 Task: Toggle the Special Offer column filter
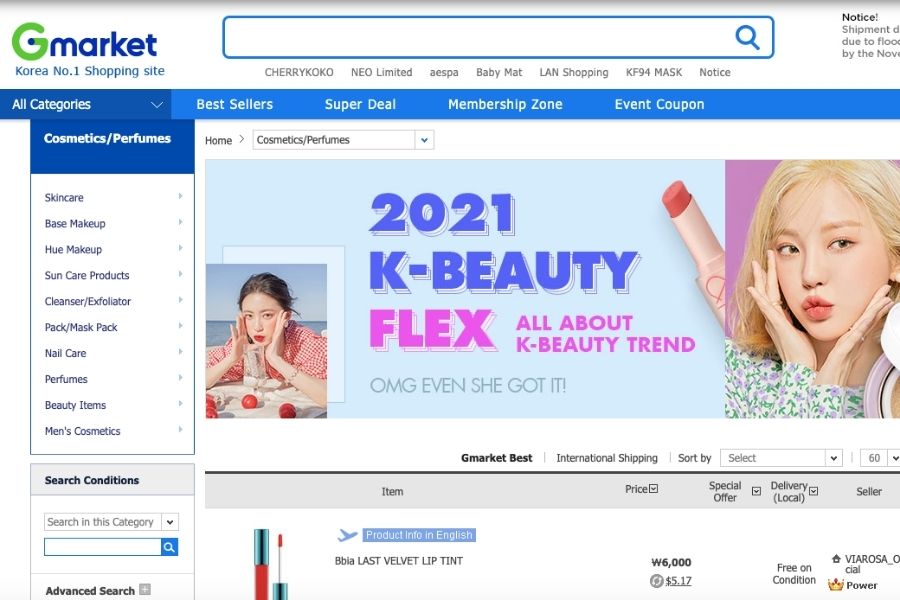(755, 492)
